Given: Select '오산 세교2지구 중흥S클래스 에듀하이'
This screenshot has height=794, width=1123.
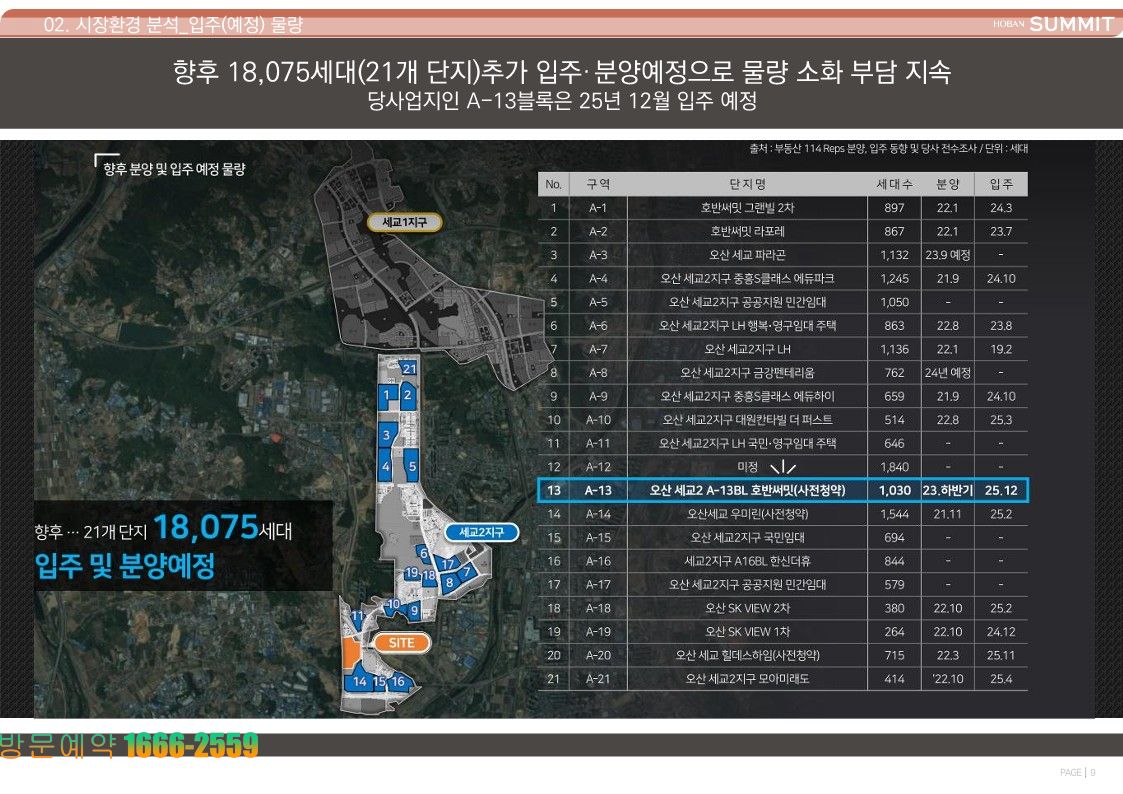Looking at the screenshot, I should click(747, 397).
